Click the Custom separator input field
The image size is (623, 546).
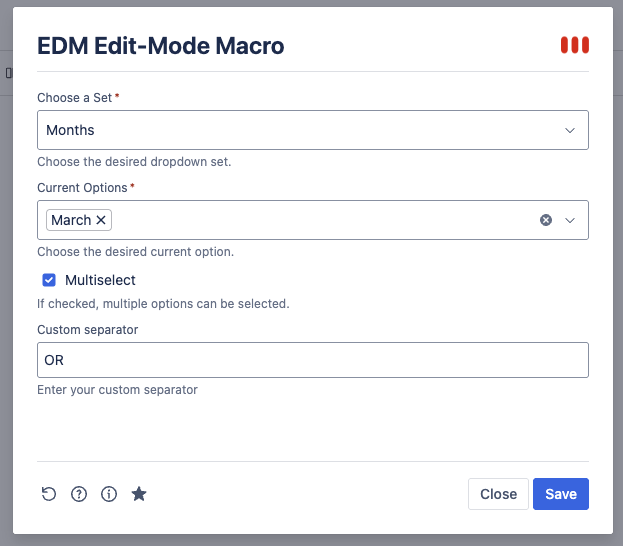pyautogui.click(x=313, y=360)
